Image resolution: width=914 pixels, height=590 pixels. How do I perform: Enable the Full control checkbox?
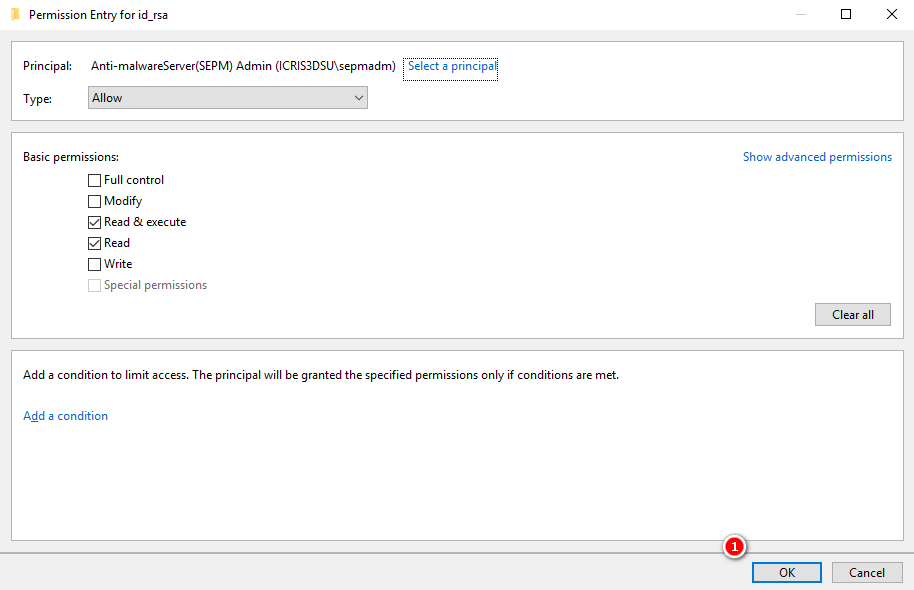click(x=95, y=181)
